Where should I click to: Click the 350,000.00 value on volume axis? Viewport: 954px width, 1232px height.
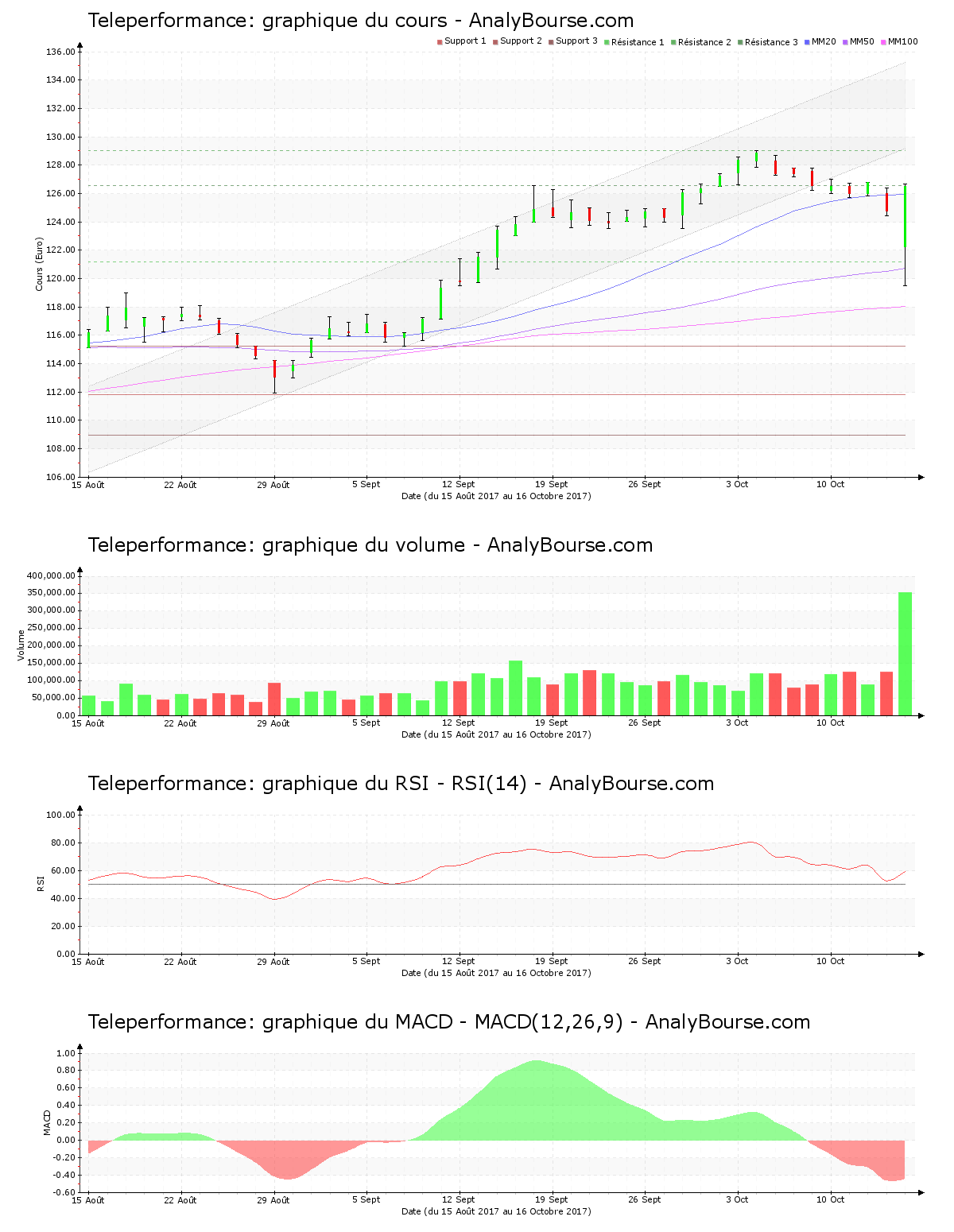[51, 593]
